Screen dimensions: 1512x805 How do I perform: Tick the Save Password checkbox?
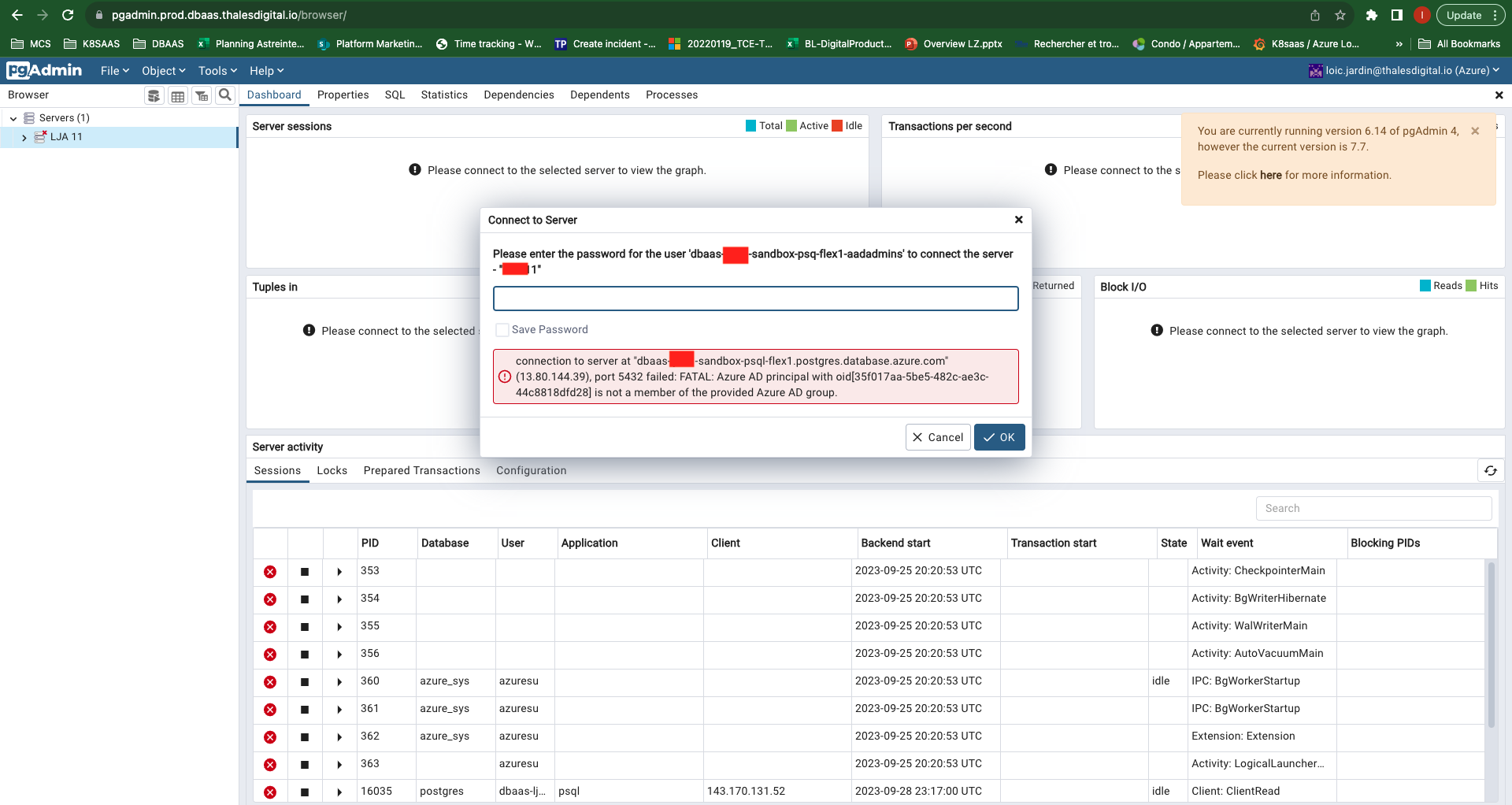[x=502, y=330]
